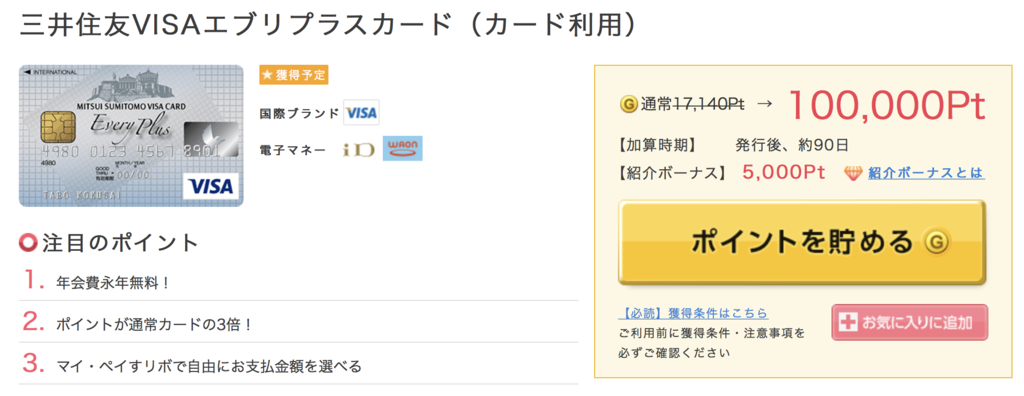The width and height of the screenshot is (1024, 396).
Task: Click the ★獲得予定 orange badge
Action: click(x=294, y=75)
